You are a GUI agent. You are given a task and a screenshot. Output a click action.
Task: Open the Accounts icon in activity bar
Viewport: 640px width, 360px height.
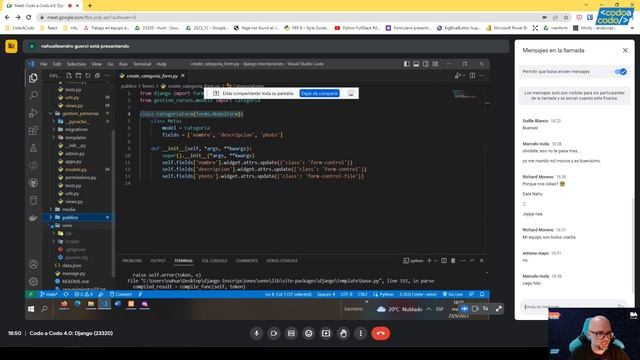33,264
